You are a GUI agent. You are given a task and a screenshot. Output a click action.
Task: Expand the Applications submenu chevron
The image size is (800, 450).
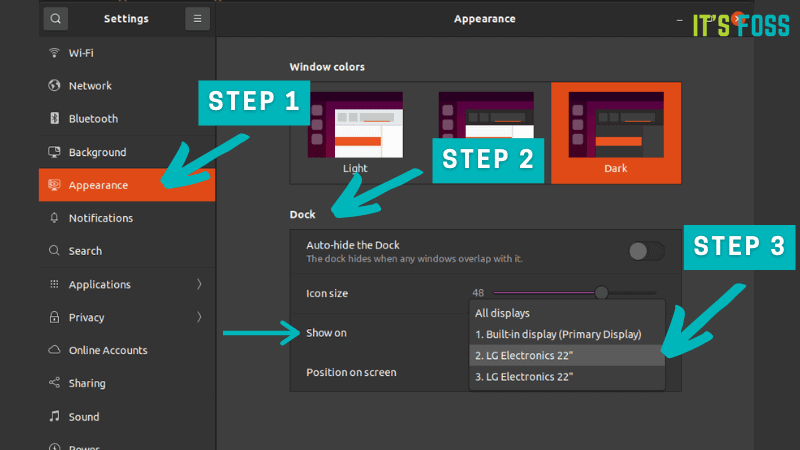[x=199, y=285]
